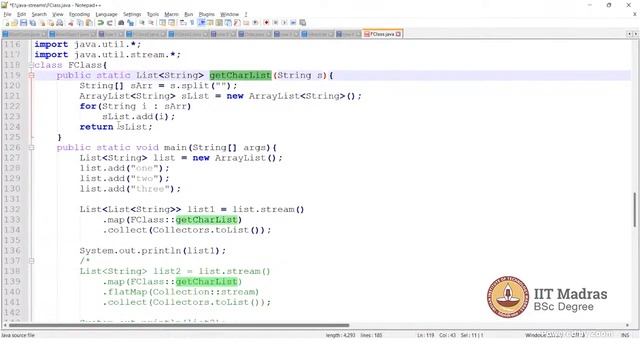Open the Settings menu
Screen dimensions: 640x360
pyautogui.click(x=132, y=14)
